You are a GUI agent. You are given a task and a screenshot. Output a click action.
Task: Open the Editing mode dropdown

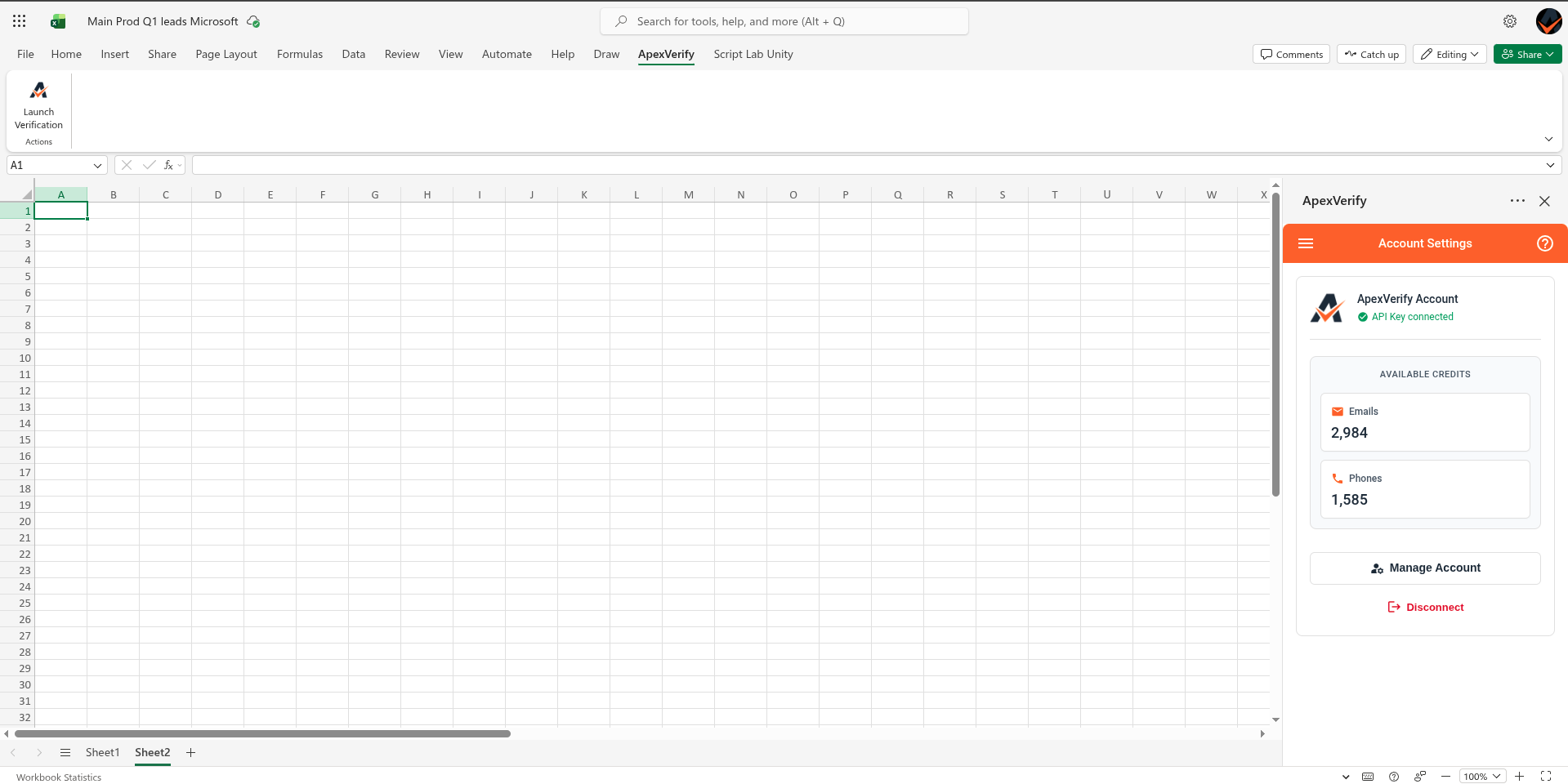pyautogui.click(x=1450, y=55)
